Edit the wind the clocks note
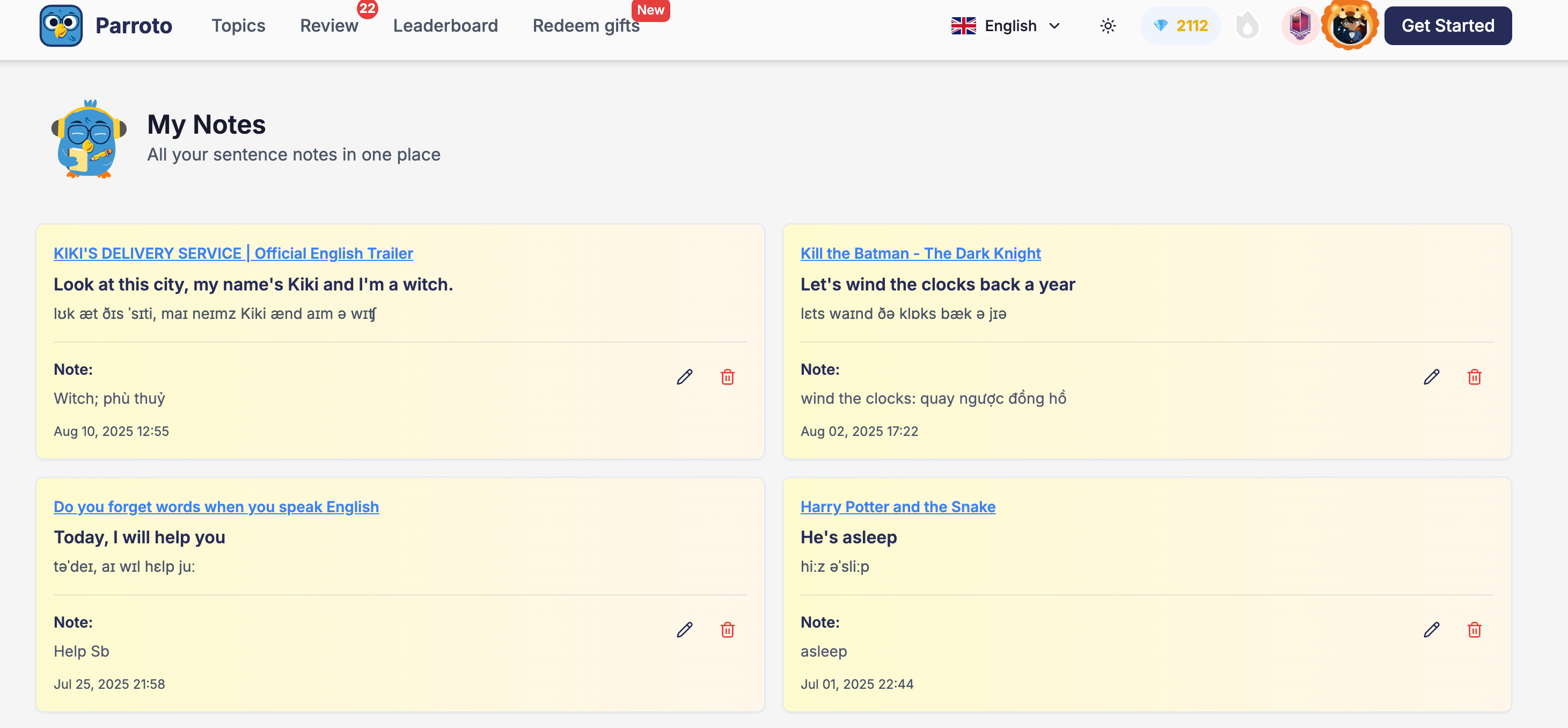 1431,377
